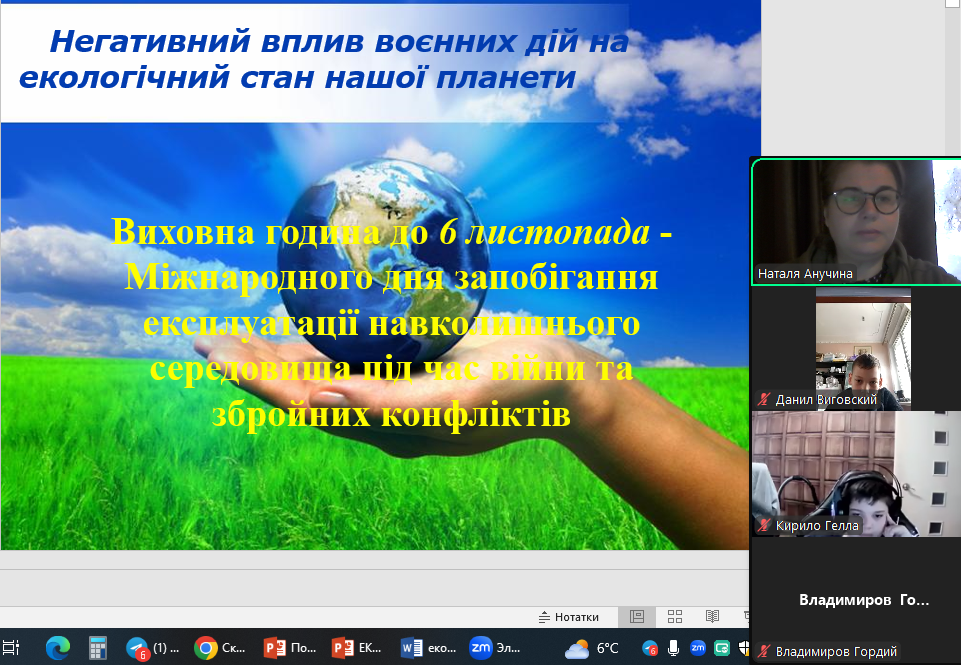The width and height of the screenshot is (961, 665).
Task: Open Reading view in PowerPoint
Action: tap(712, 617)
